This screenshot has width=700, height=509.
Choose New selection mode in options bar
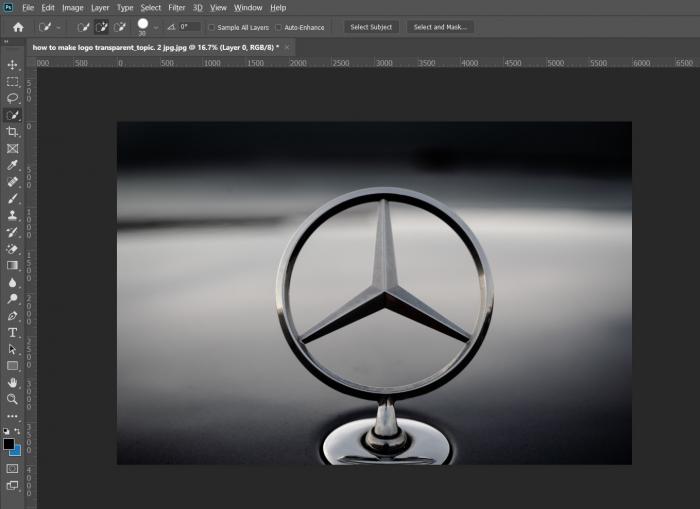(83, 27)
